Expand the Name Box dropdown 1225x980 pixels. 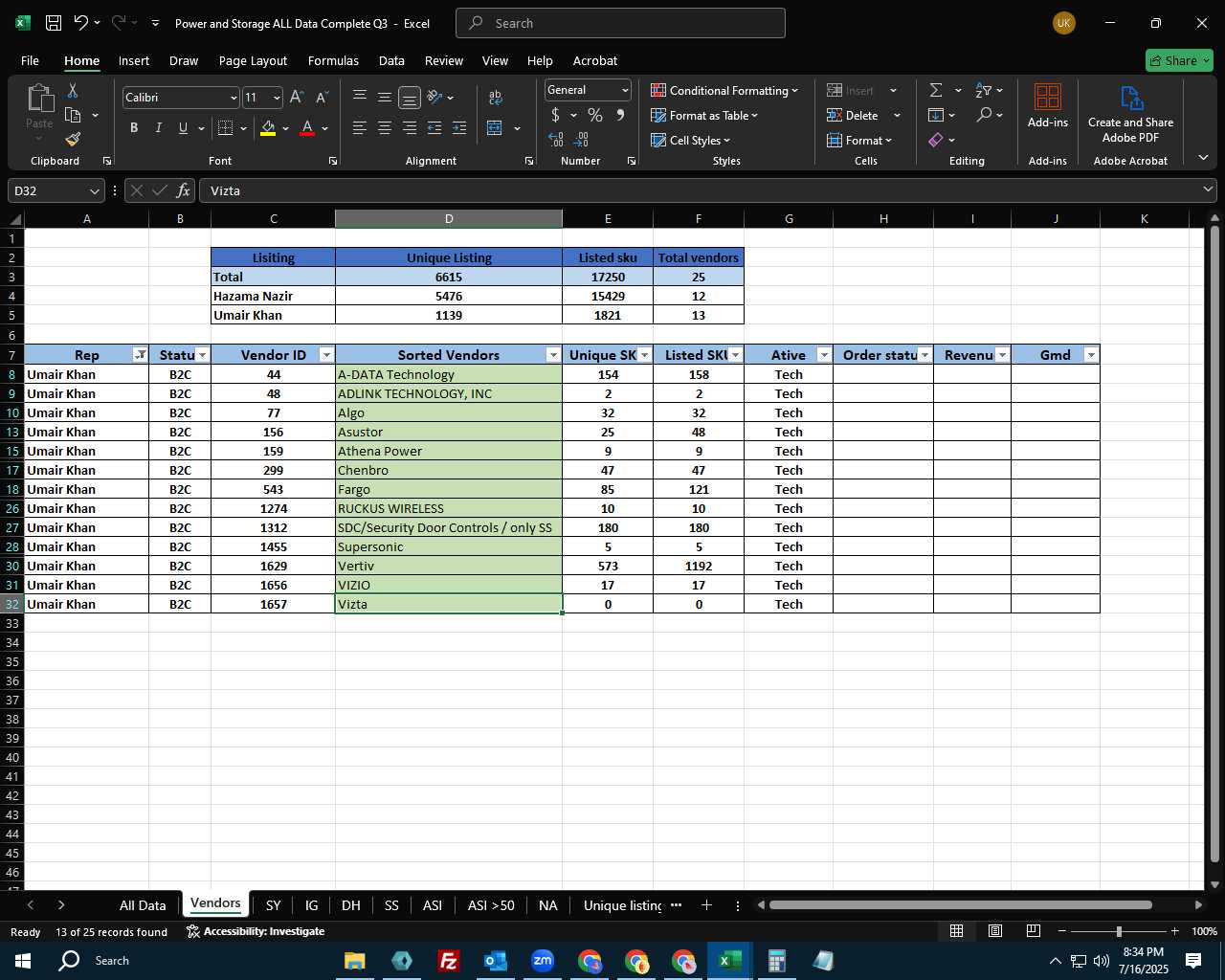pos(94,190)
